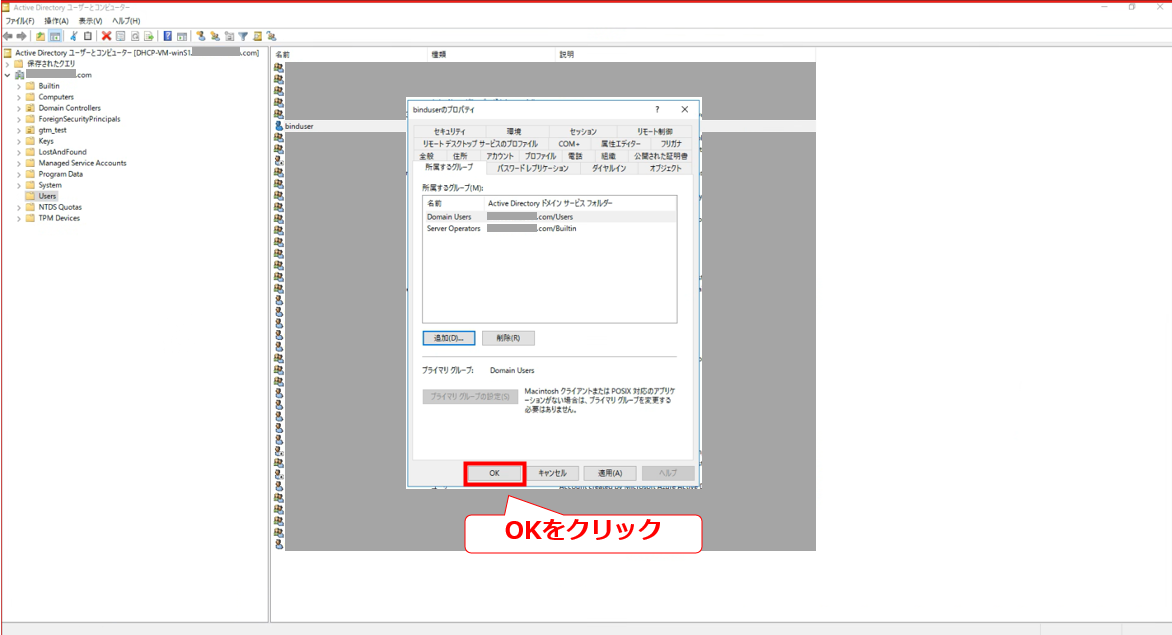Click the OK button in binduser properties
The width and height of the screenshot is (1172, 635).
click(x=494, y=473)
